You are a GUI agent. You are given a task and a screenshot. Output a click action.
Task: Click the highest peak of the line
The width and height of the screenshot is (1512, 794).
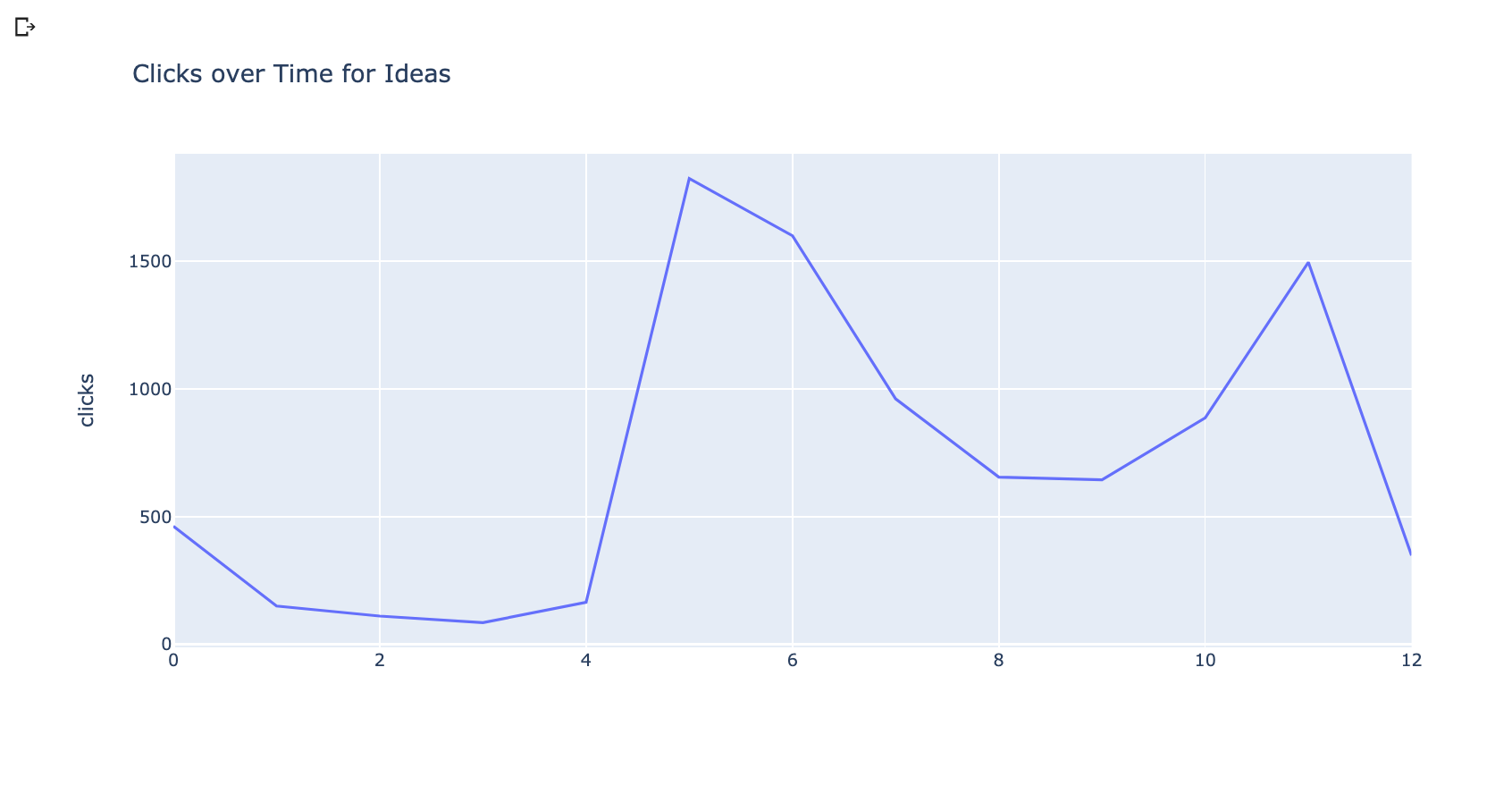pyautogui.click(x=689, y=178)
